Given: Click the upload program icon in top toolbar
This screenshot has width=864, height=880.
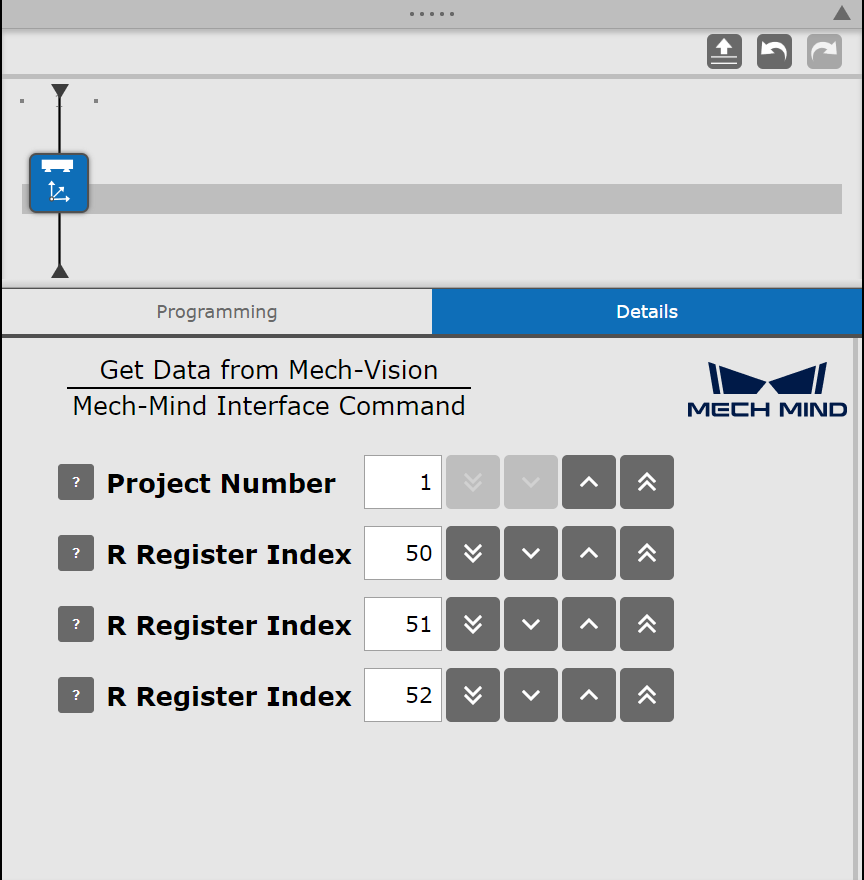Looking at the screenshot, I should click(x=724, y=52).
